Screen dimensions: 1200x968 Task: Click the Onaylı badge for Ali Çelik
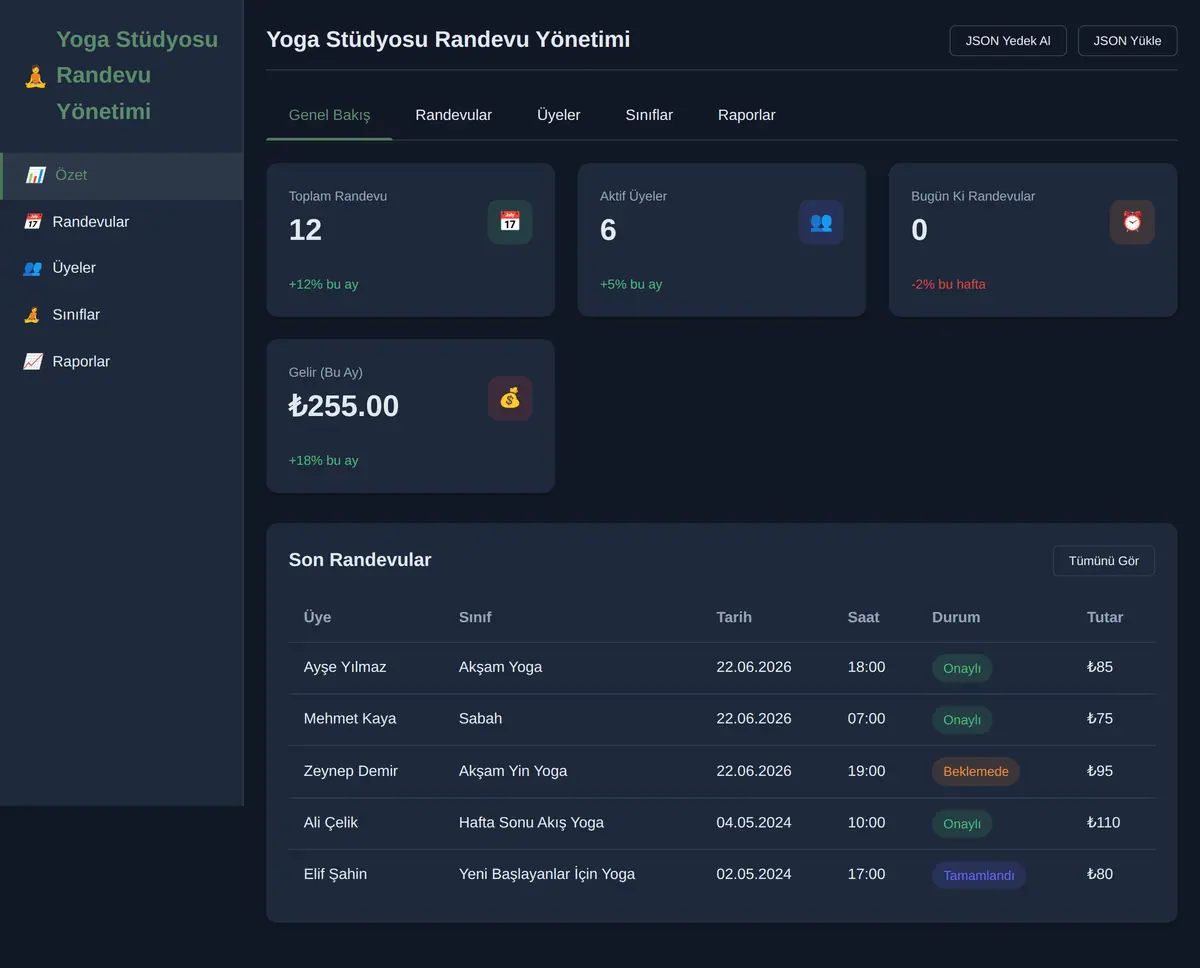(962, 824)
